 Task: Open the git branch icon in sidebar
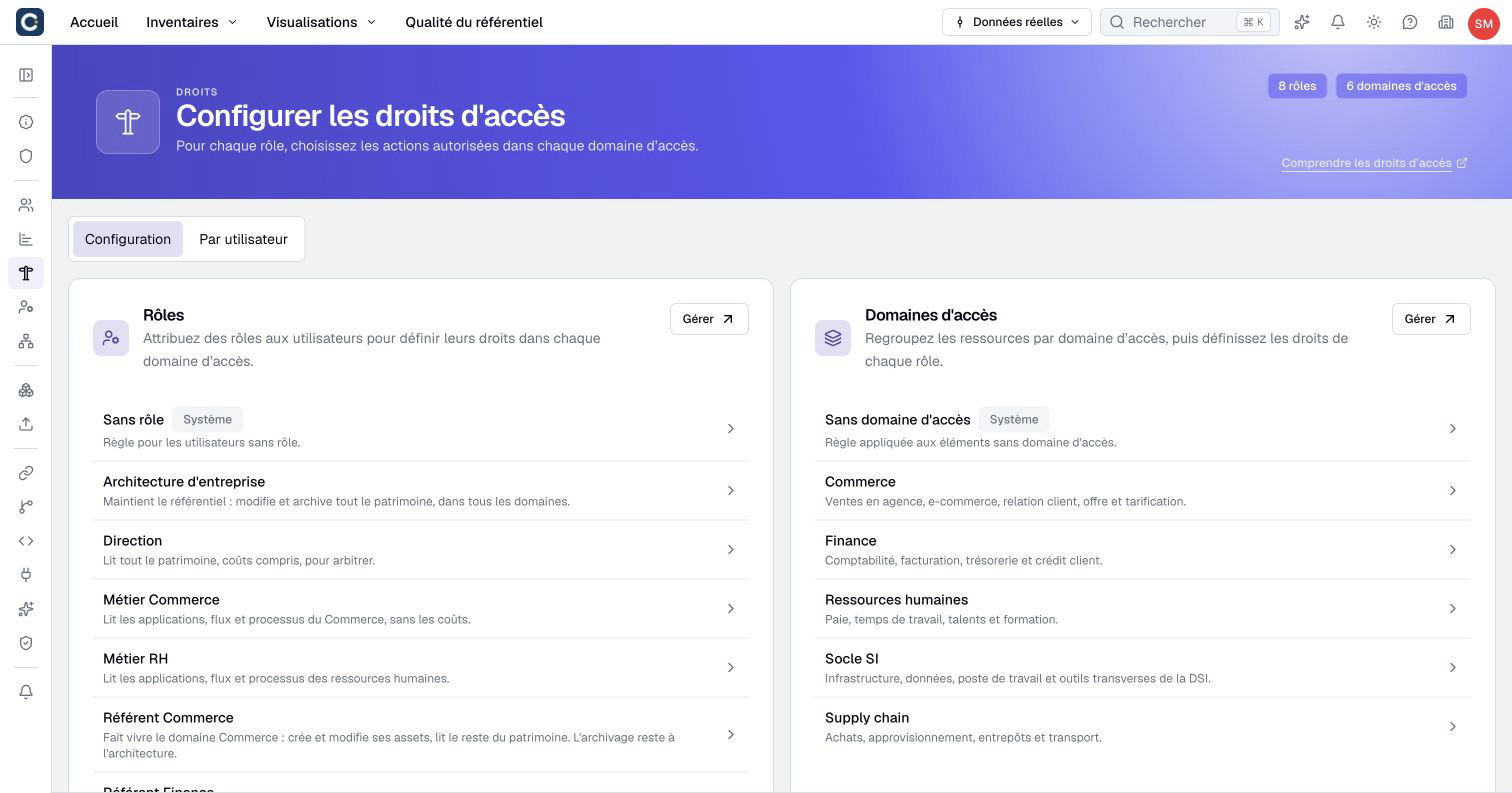[26, 507]
